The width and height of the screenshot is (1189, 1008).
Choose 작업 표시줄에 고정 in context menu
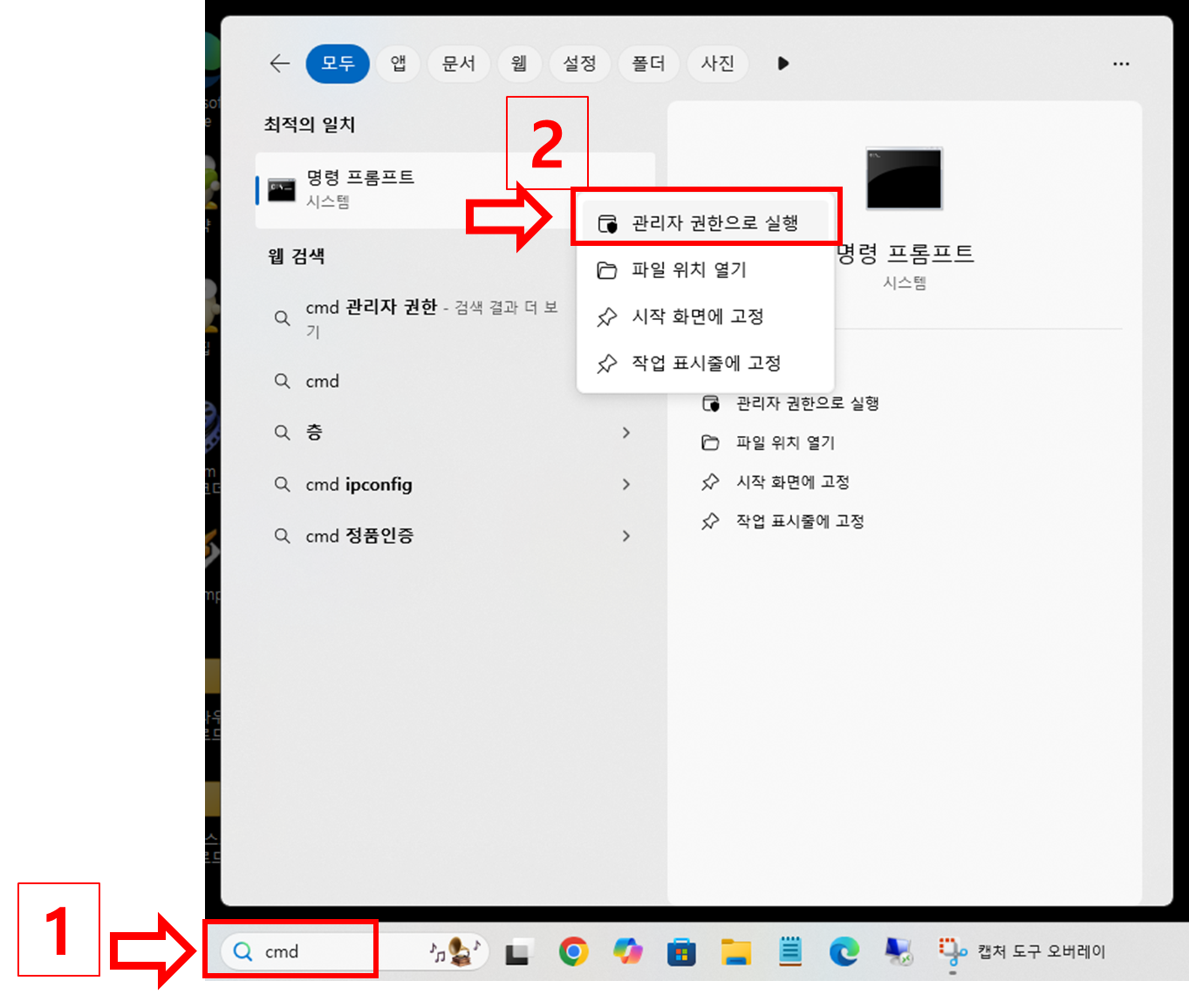[x=706, y=364]
